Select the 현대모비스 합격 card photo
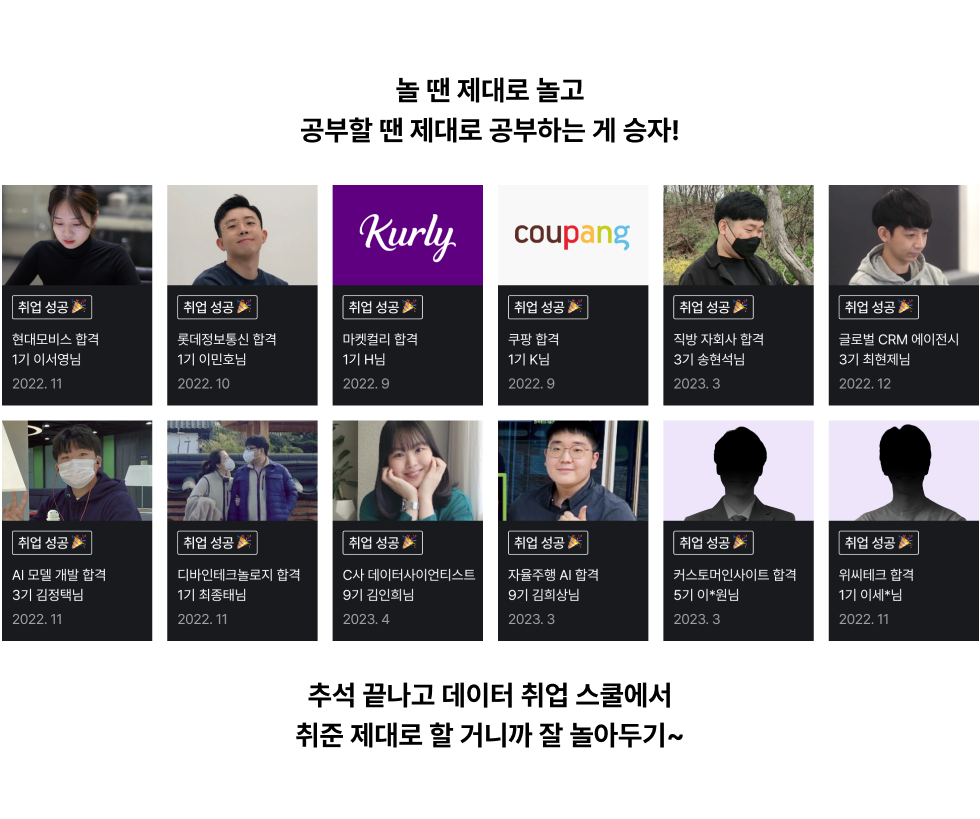 click(77, 235)
